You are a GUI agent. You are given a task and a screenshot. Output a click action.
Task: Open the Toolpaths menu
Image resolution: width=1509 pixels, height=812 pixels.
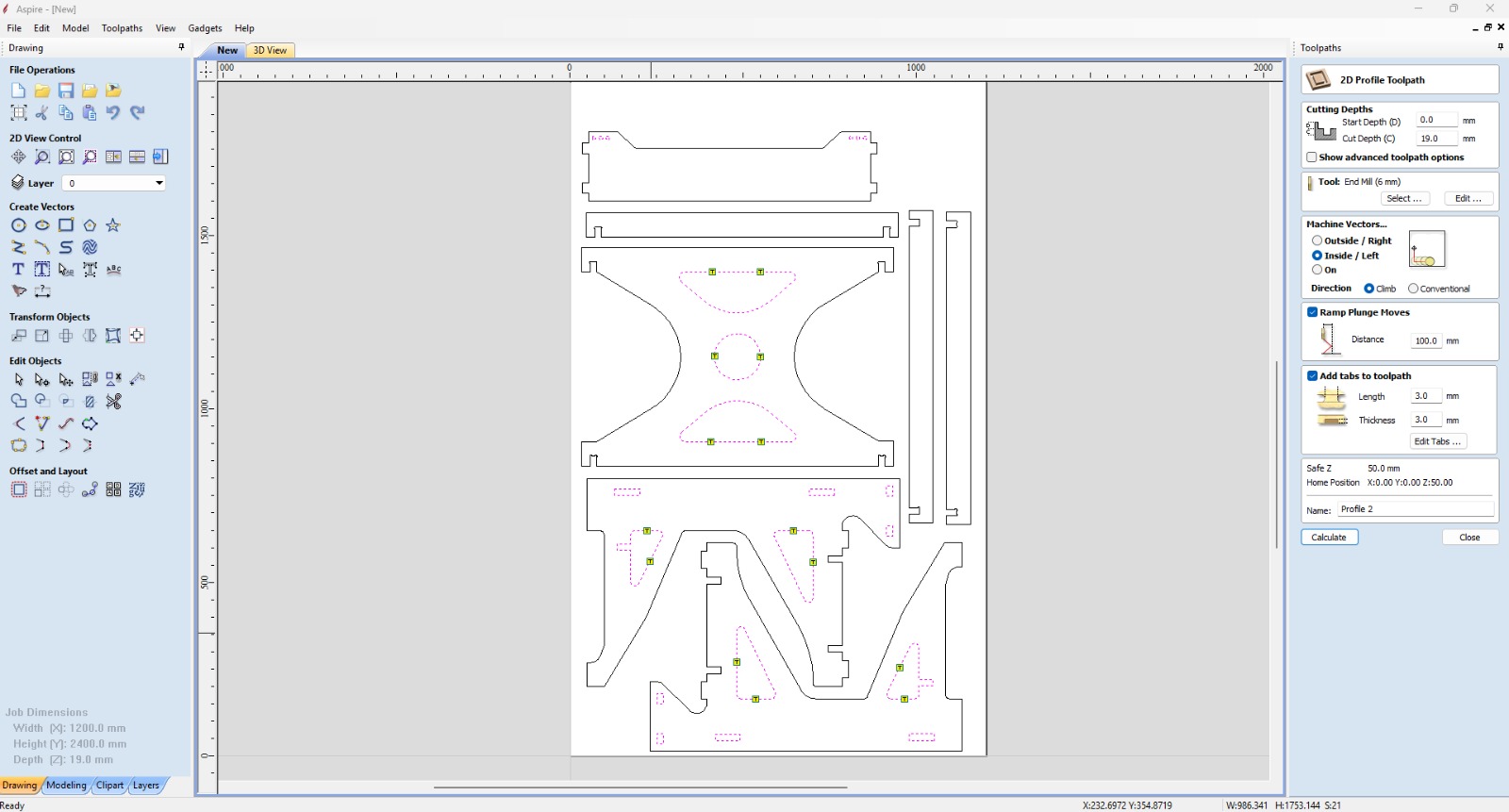(x=123, y=28)
